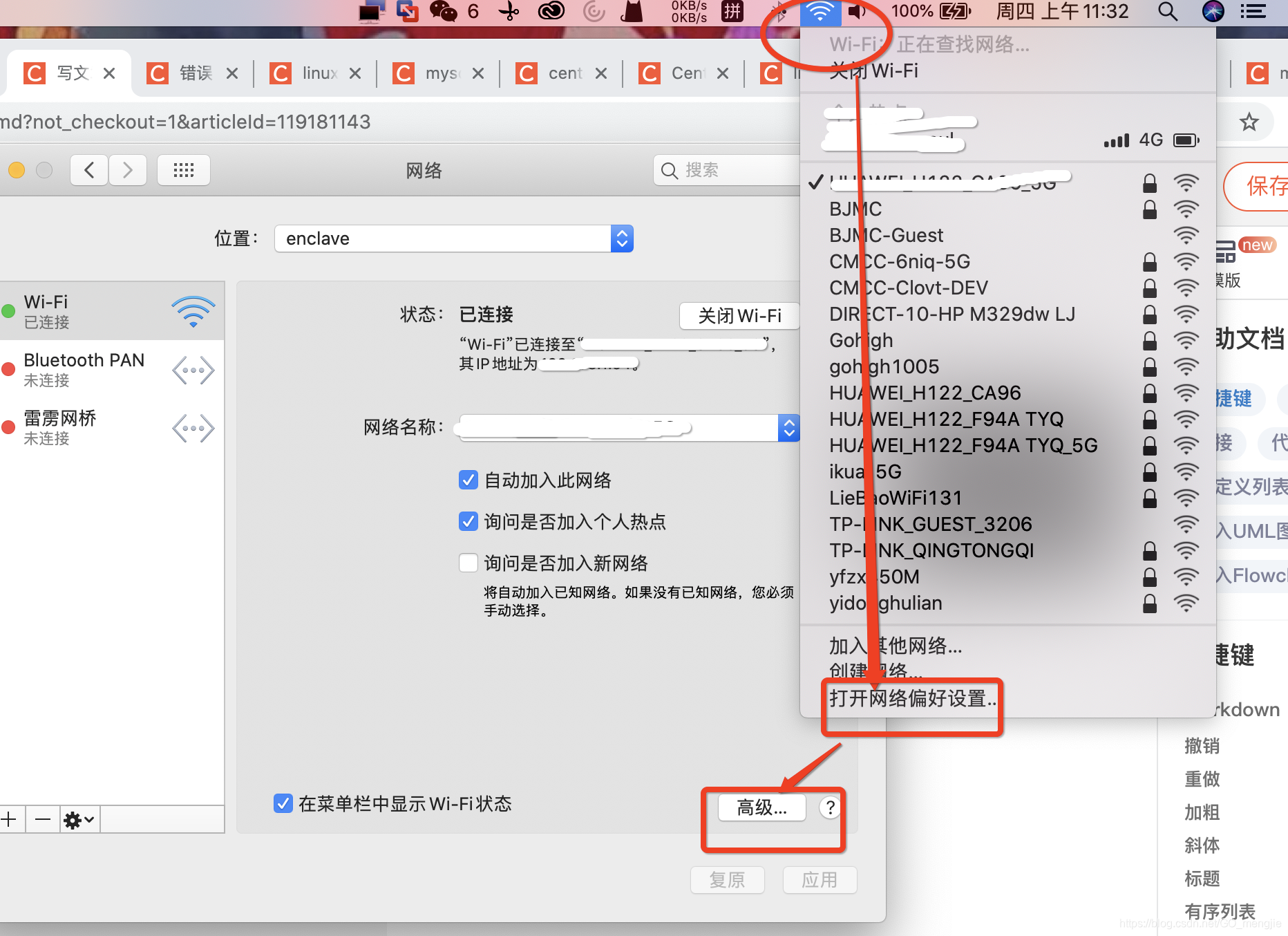Click the 高级 advanced button
1288x936 pixels.
(x=762, y=807)
